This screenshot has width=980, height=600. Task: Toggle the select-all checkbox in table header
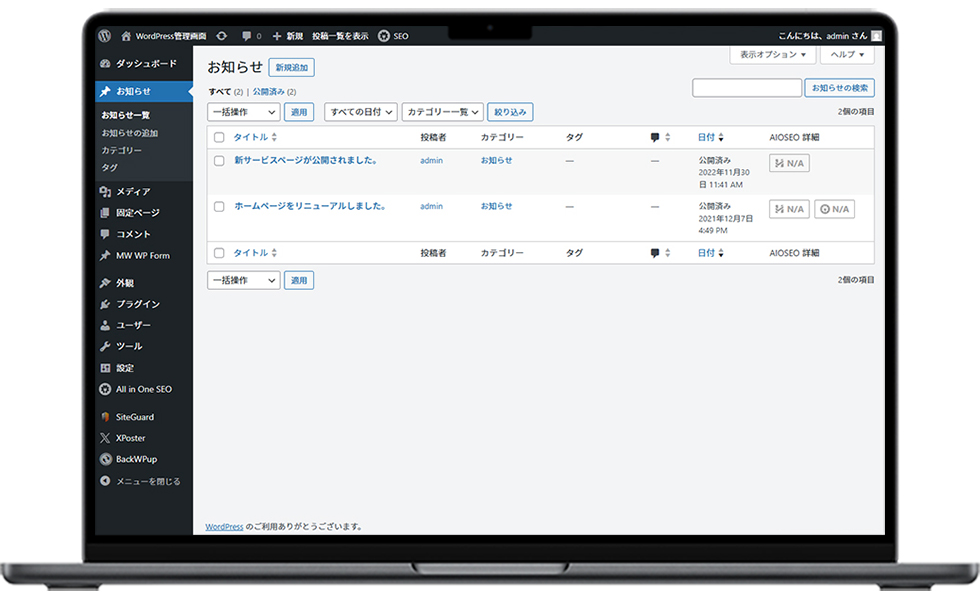[x=219, y=137]
